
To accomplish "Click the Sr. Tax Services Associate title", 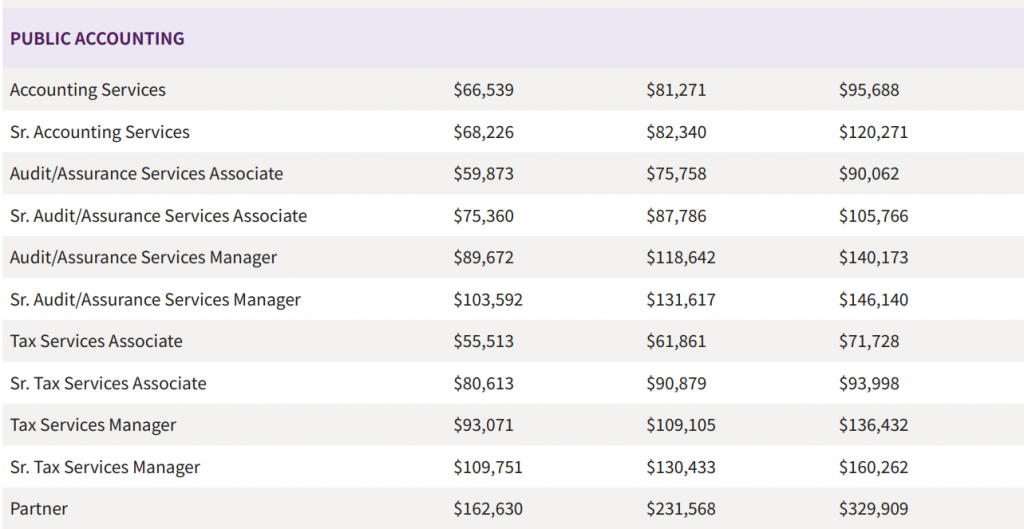I will (109, 384).
